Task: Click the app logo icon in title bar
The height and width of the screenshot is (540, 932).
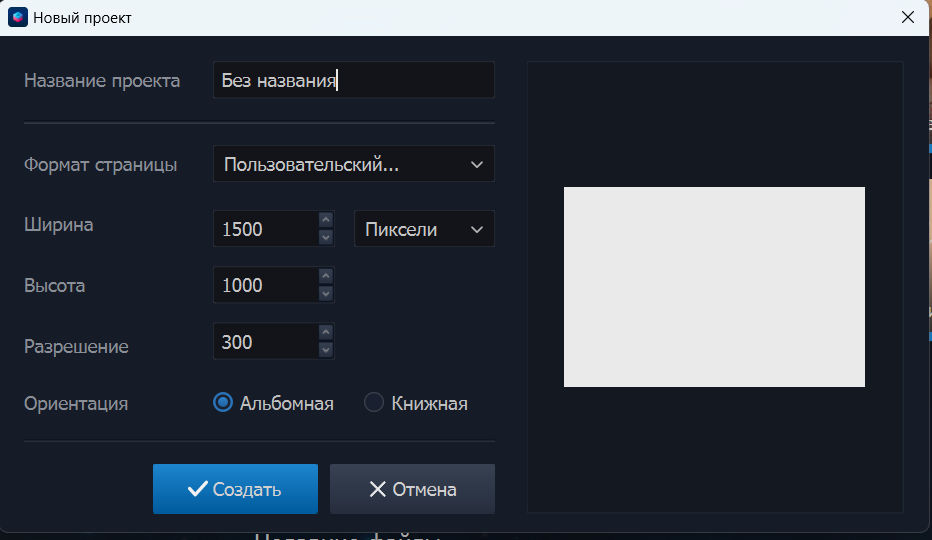Action: point(18,17)
